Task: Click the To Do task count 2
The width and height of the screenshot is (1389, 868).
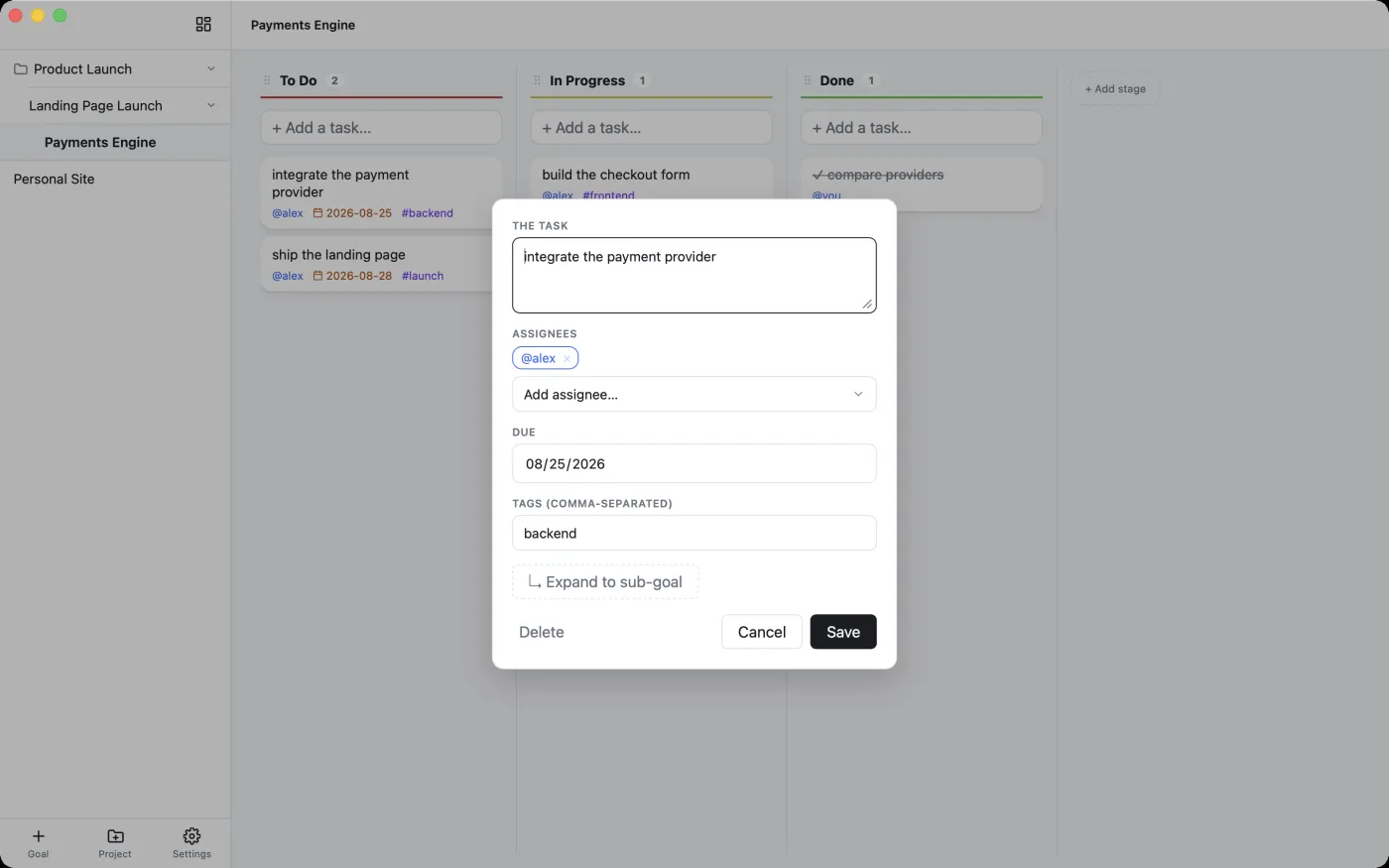Action: click(334, 80)
